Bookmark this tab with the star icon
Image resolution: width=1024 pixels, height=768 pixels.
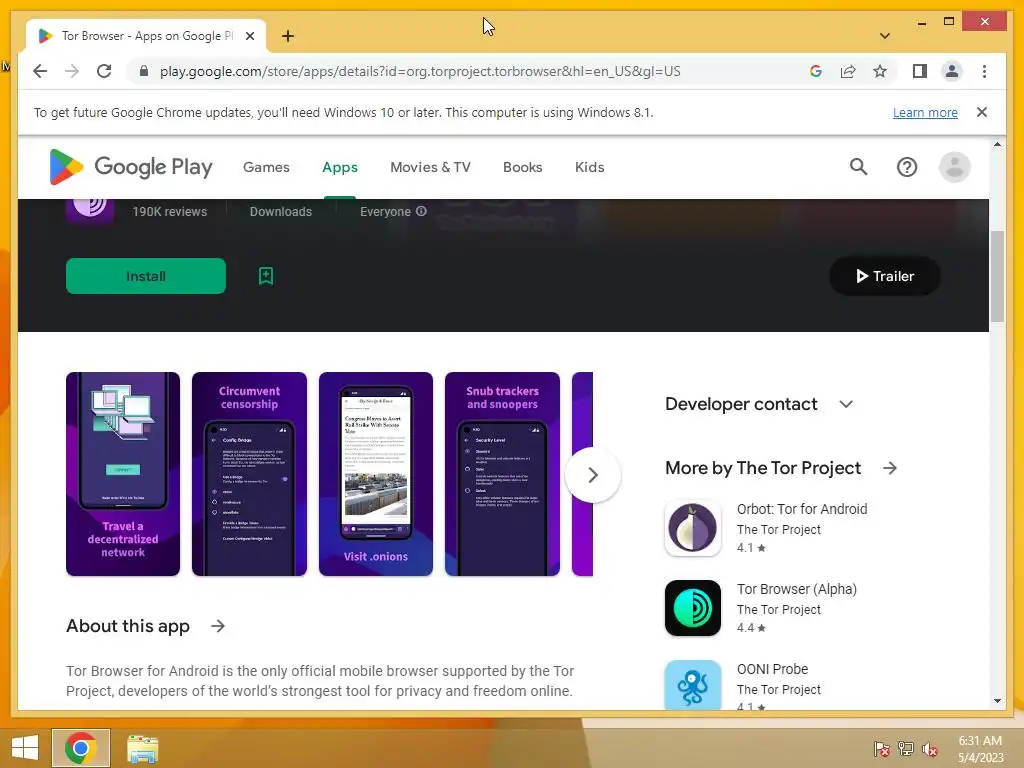point(880,71)
